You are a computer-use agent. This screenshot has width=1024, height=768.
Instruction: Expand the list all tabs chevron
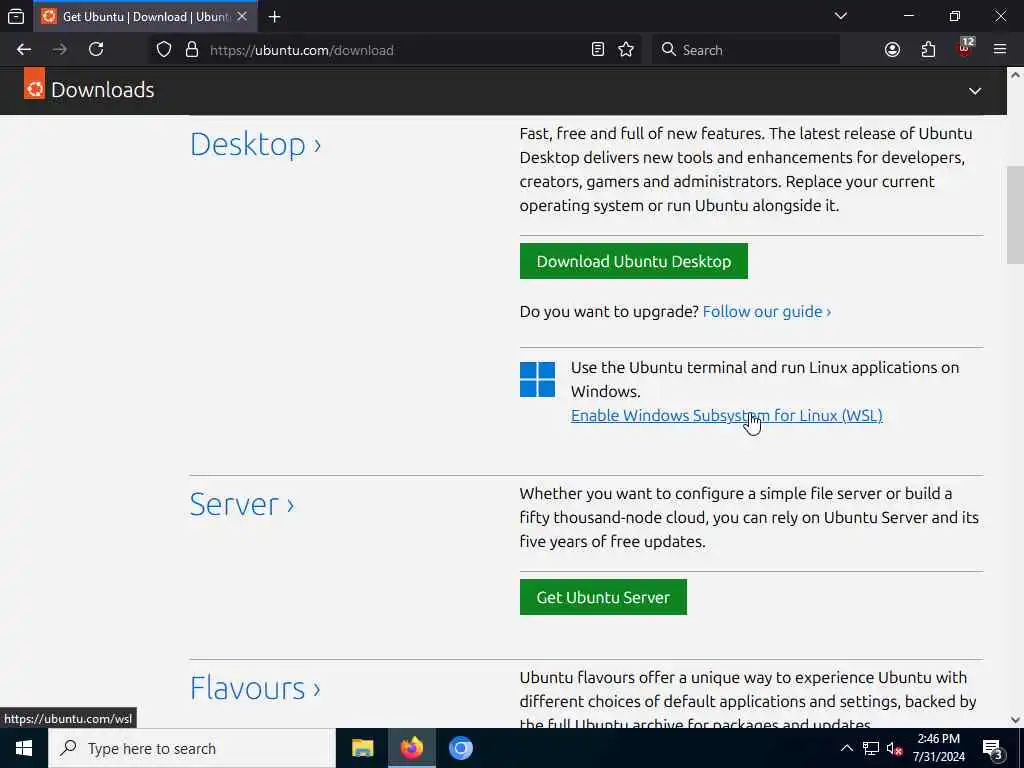tap(841, 16)
